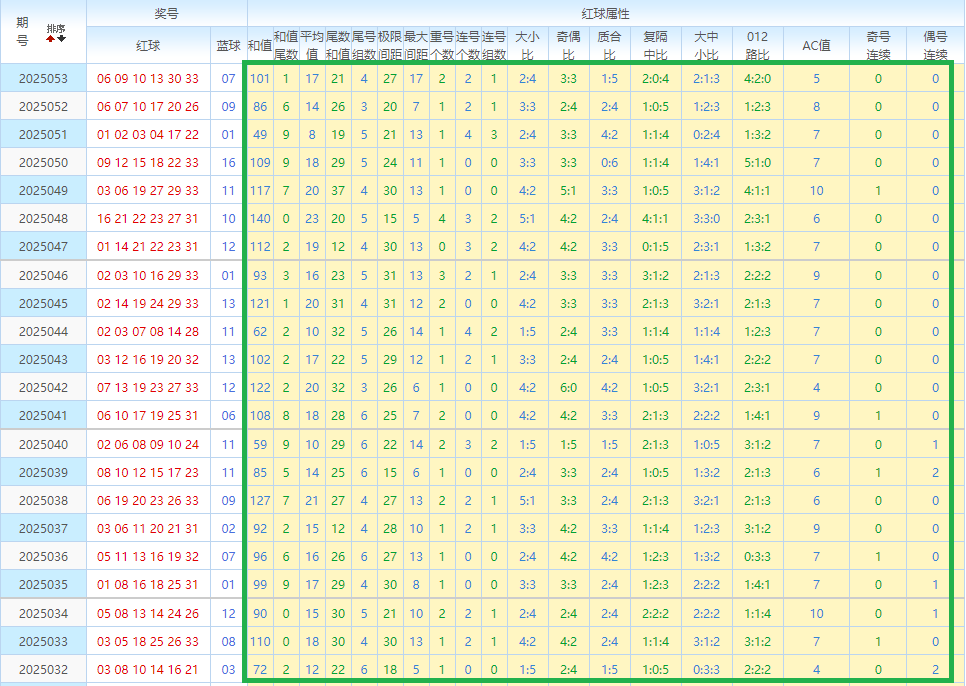This screenshot has height=686, width=966.
Task: Click red balls 06 09 10 13 30 33
Action: (148, 79)
